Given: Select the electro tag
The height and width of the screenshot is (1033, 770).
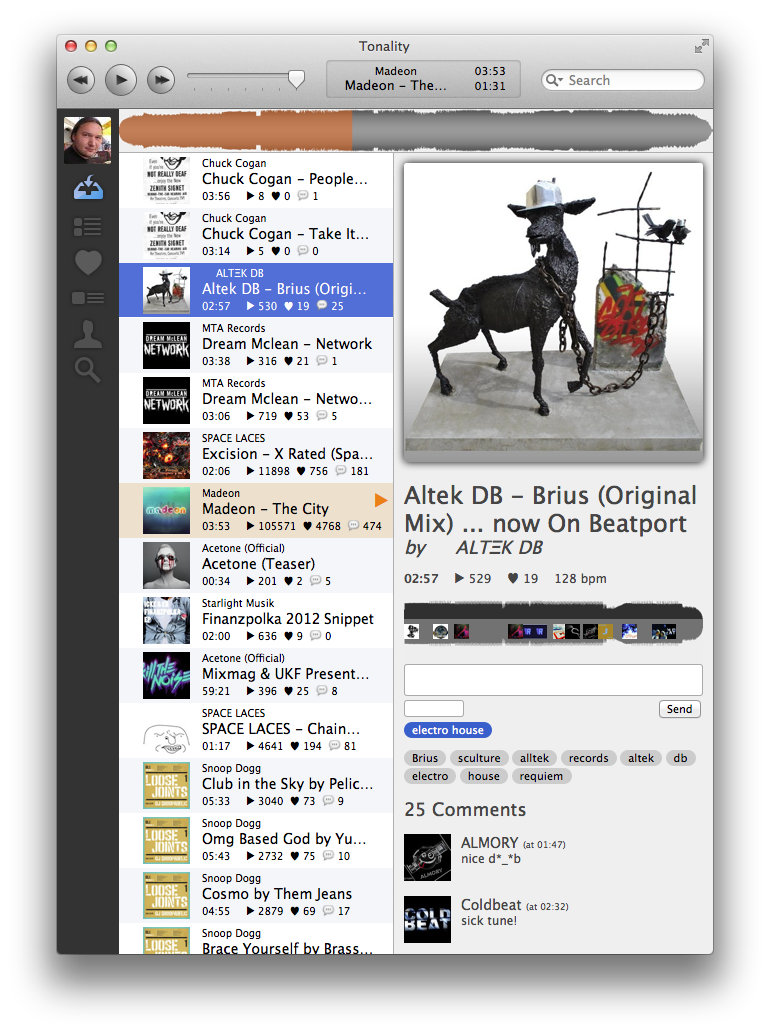Looking at the screenshot, I should click(x=430, y=776).
